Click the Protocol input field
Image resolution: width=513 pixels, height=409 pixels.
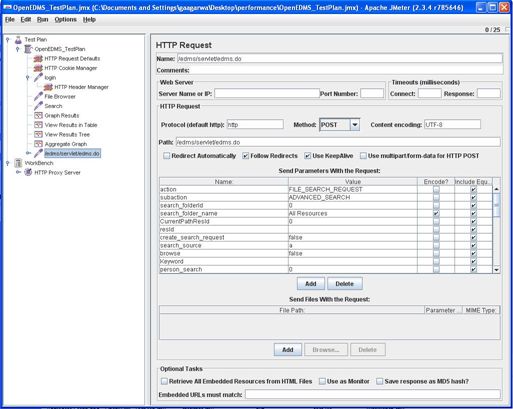(255, 125)
